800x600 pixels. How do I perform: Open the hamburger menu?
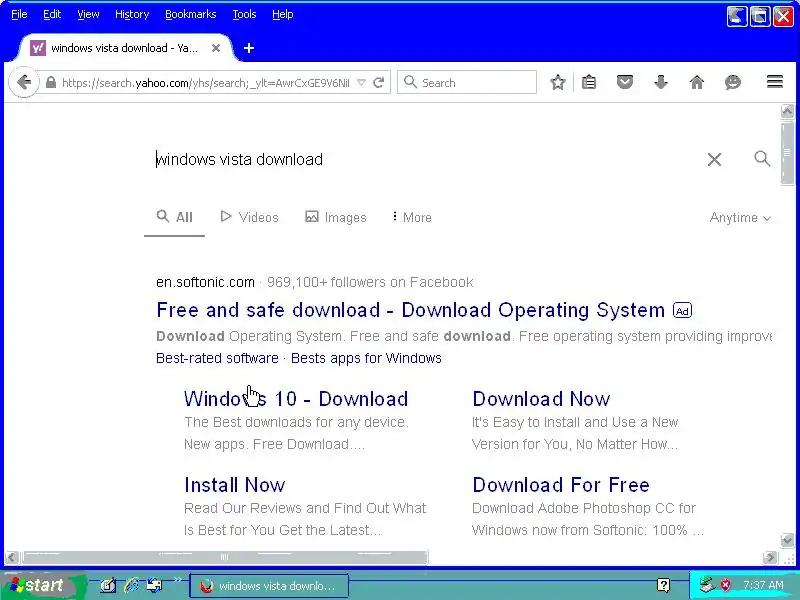tap(774, 82)
